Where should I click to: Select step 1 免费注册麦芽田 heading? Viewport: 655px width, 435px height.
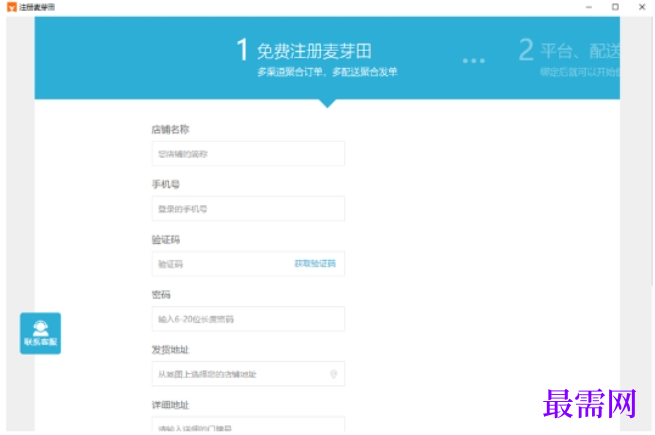pos(314,51)
